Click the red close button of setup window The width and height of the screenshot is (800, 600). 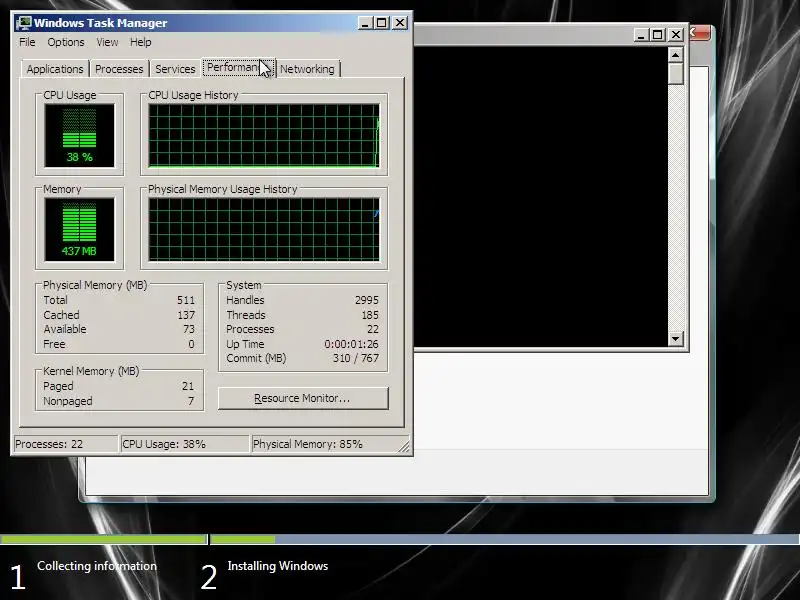699,33
